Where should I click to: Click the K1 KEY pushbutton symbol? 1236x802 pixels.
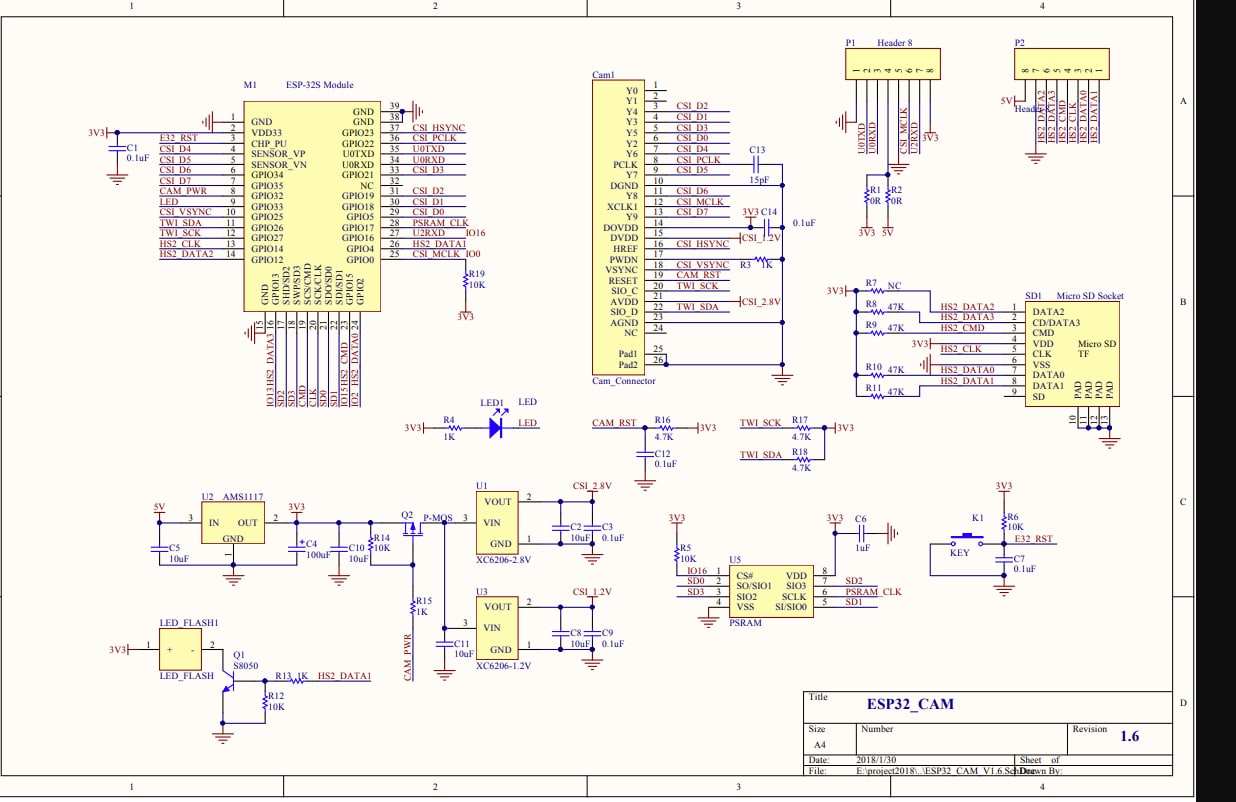click(966, 541)
